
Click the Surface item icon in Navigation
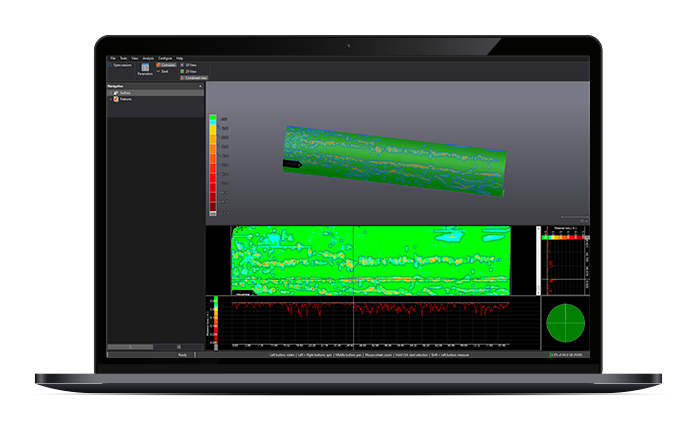point(116,93)
